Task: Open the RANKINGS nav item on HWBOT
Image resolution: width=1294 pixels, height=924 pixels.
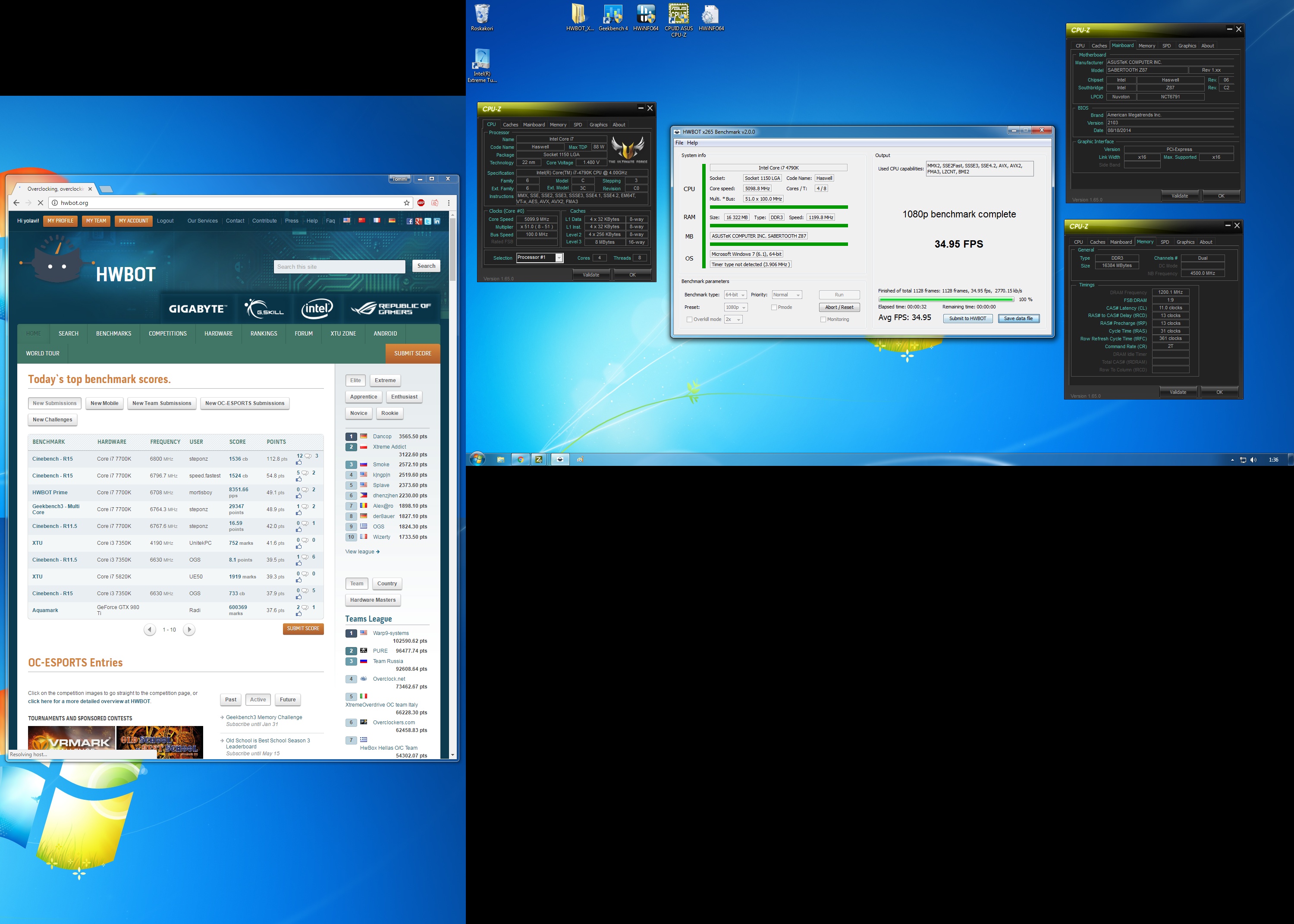Action: (x=264, y=333)
